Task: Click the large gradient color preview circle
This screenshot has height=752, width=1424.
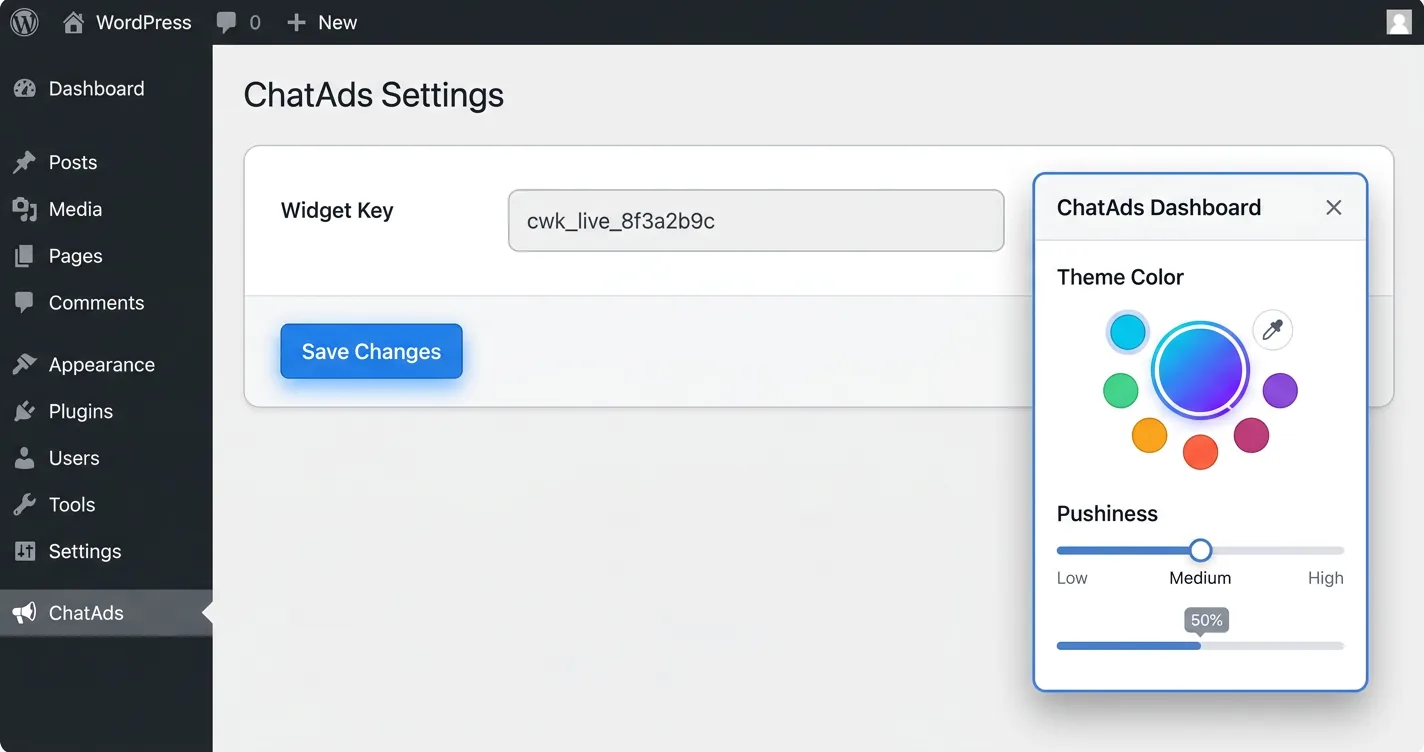Action: point(1200,370)
